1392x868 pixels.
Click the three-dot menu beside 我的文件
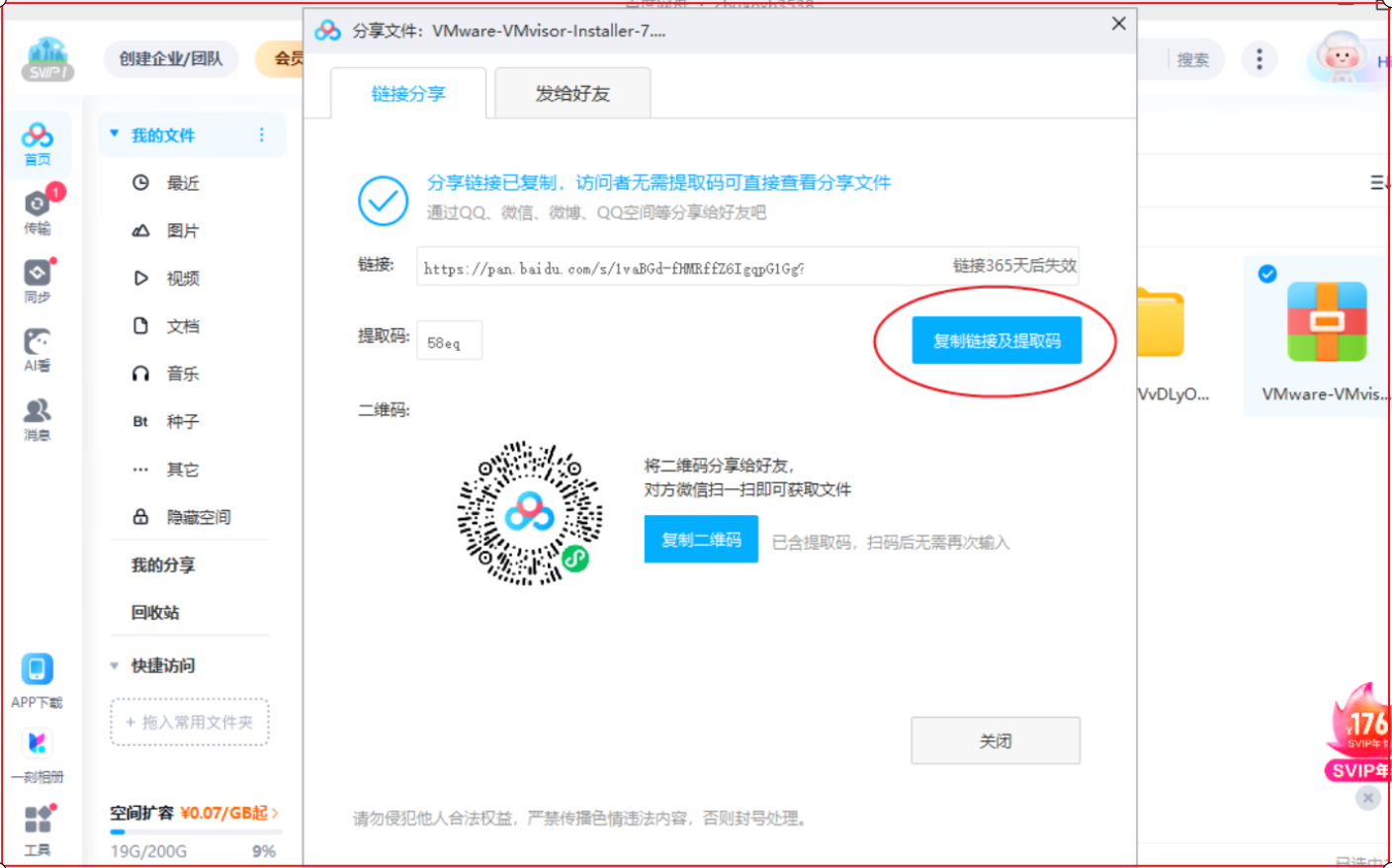262,134
